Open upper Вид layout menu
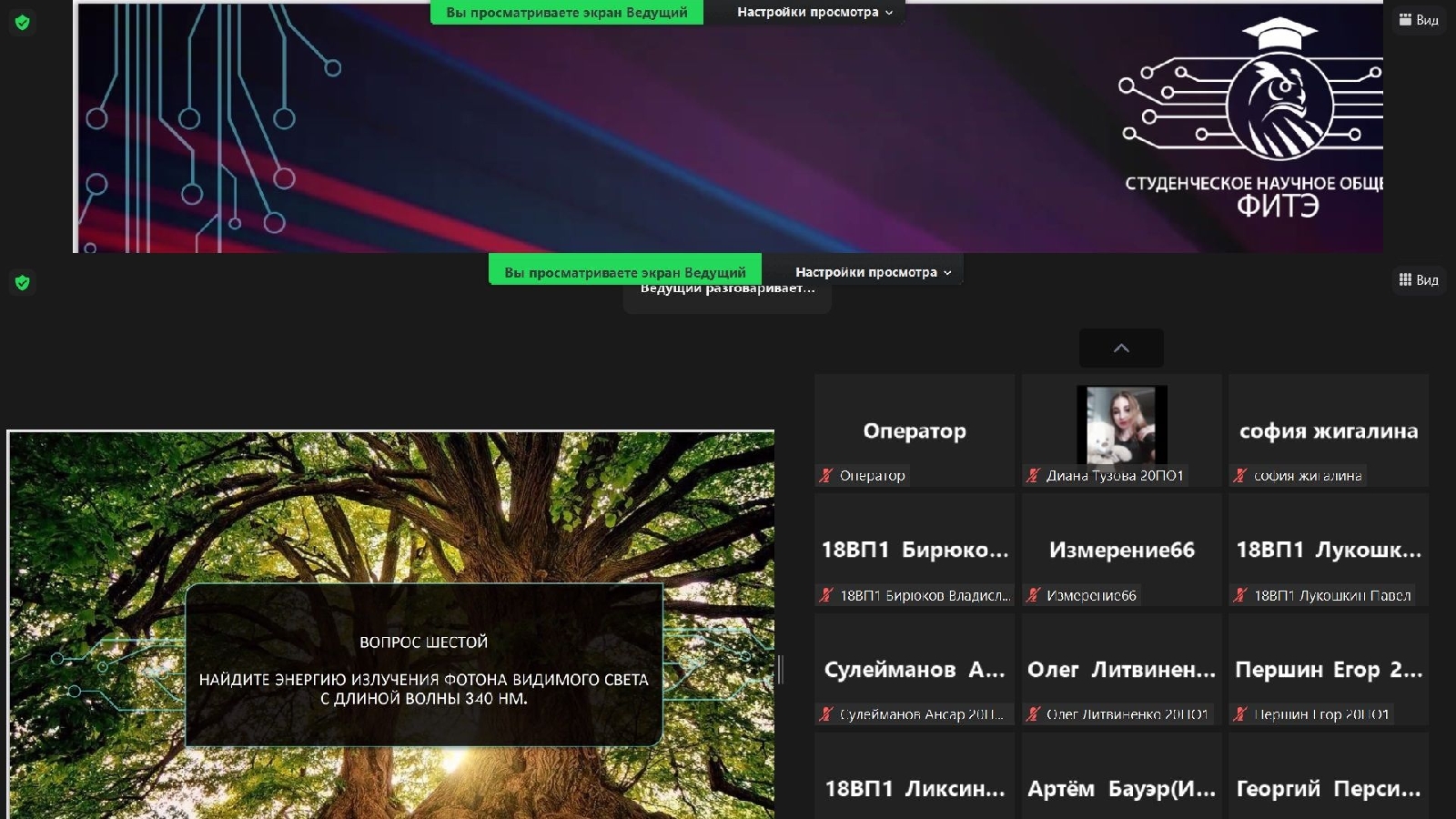 point(1419,19)
